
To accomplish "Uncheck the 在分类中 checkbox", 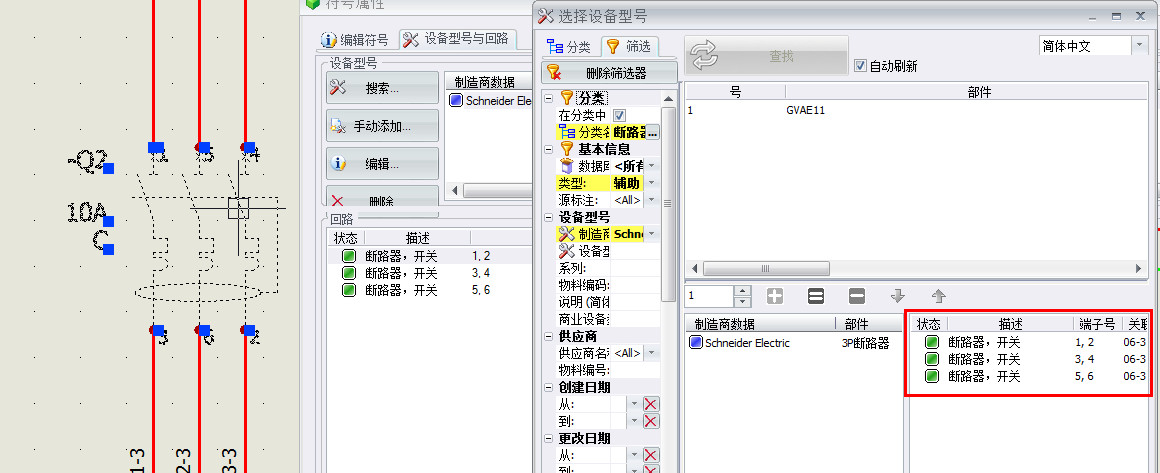I will [619, 115].
